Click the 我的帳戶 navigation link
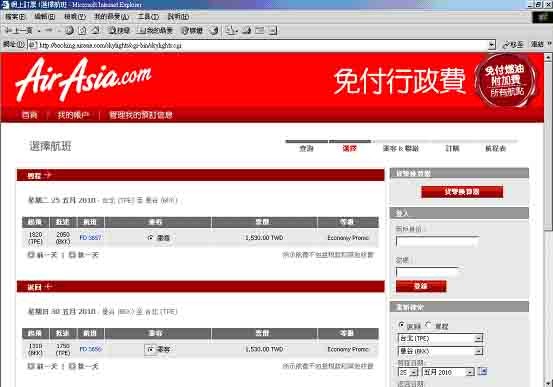This screenshot has width=553, height=387. (73, 115)
